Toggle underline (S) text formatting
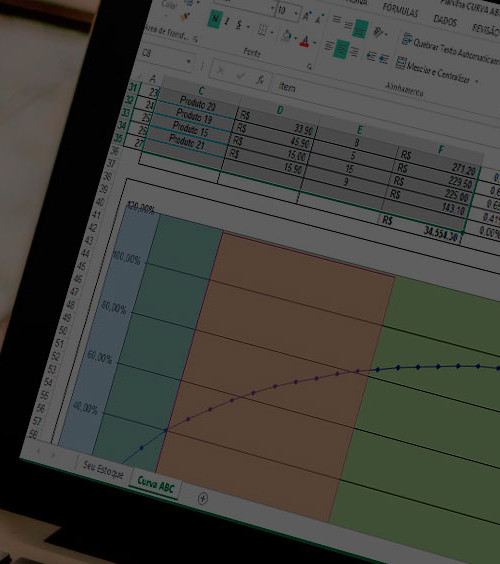 (239, 25)
